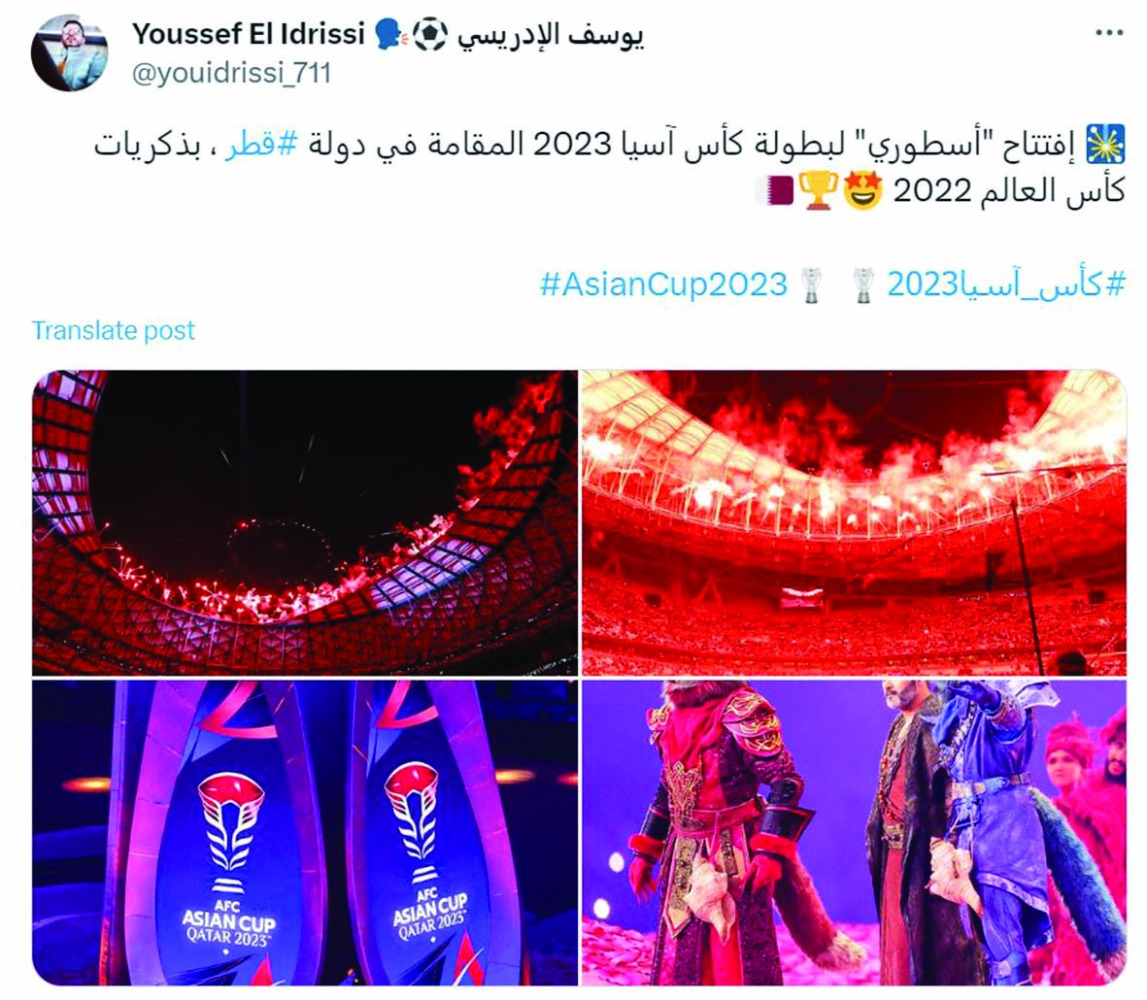Click the soccer ball emoji beside the name
Screen dimensions: 1147x1000
(x=429, y=34)
